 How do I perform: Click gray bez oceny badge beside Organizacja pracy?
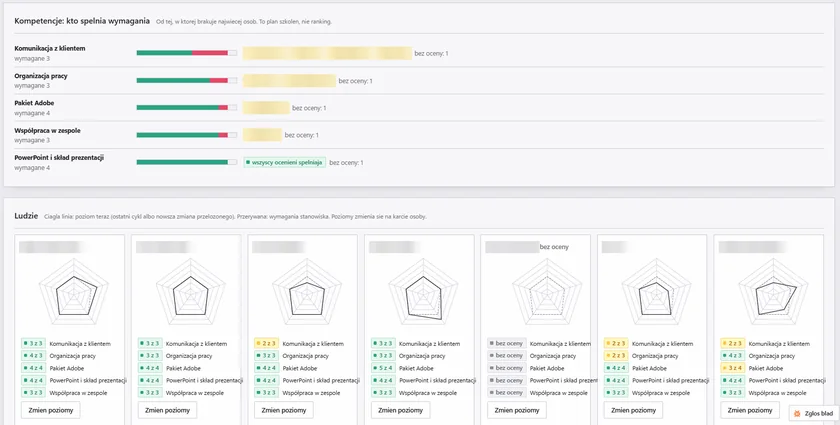[507, 356]
